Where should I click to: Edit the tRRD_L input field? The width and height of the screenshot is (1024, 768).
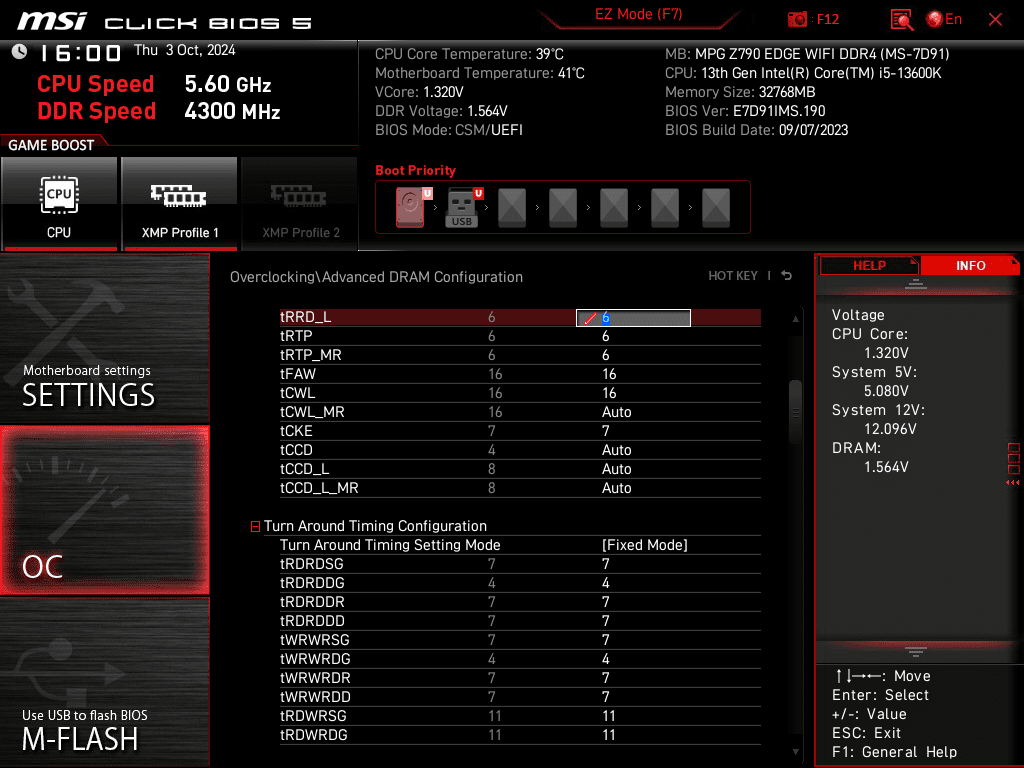[633, 318]
